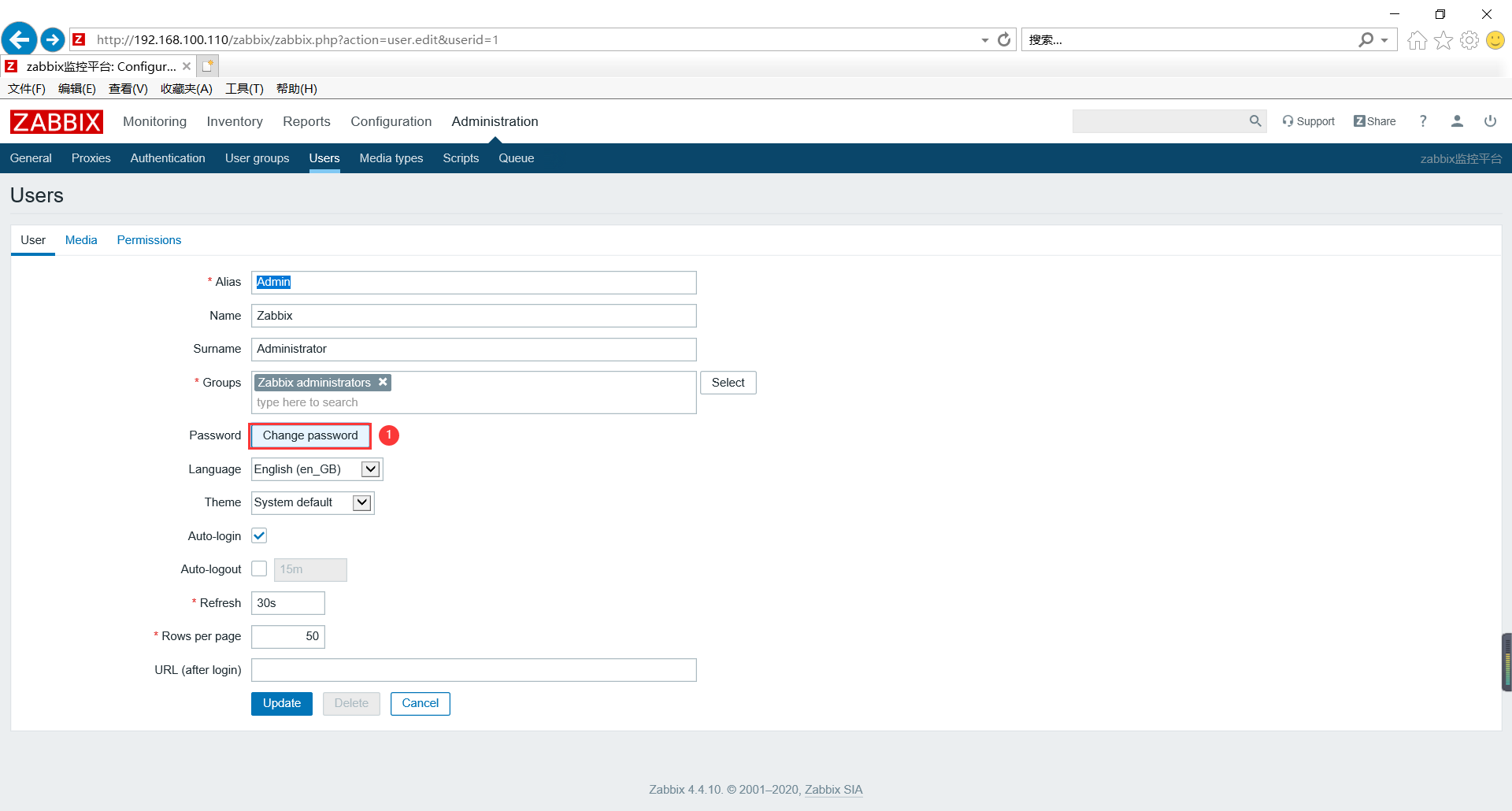The height and width of the screenshot is (811, 1512).
Task: Go to the Monitoring menu
Action: pos(155,121)
